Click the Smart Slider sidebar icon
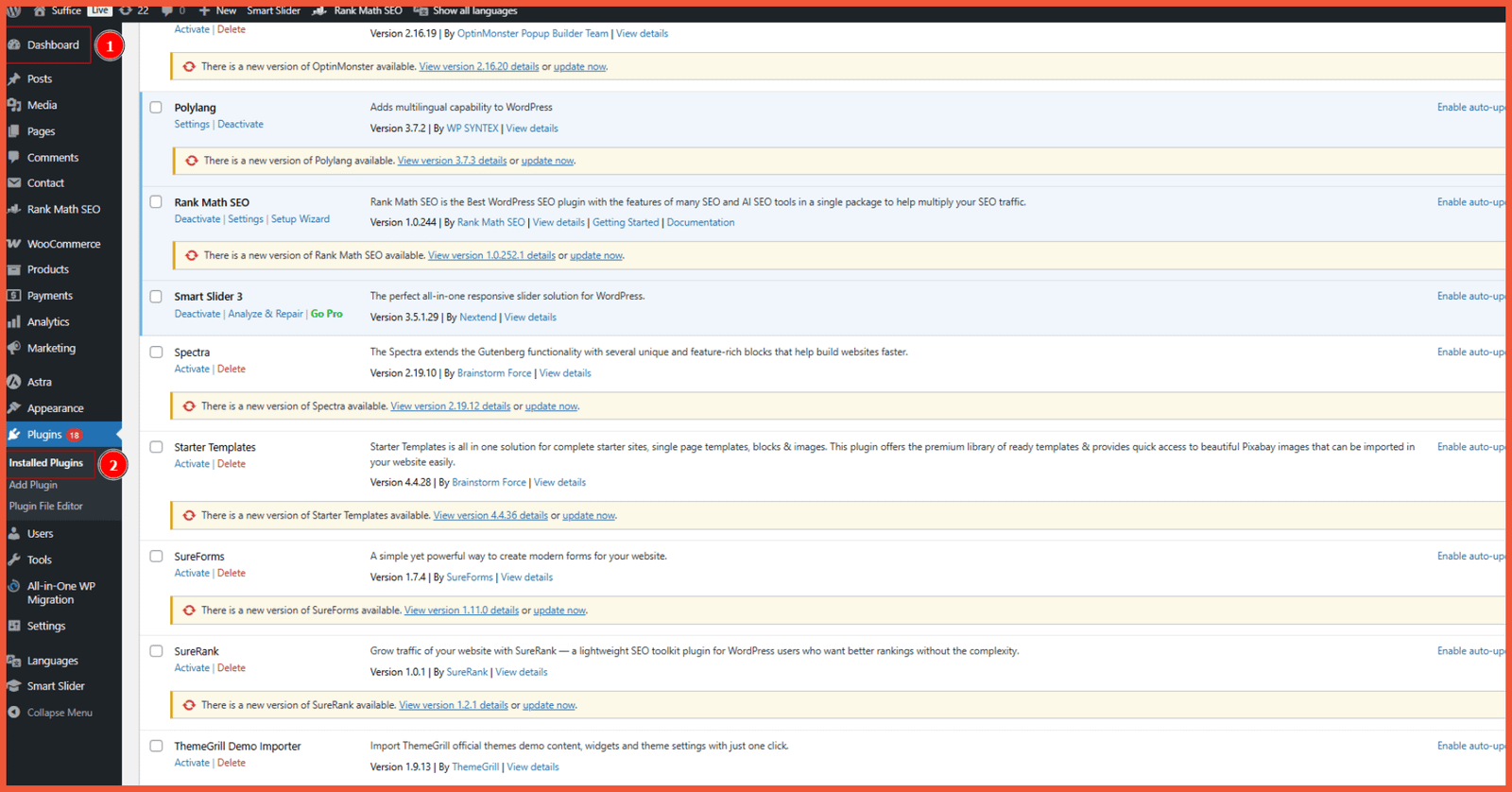Viewport: 1512px width, 792px height. [x=14, y=686]
